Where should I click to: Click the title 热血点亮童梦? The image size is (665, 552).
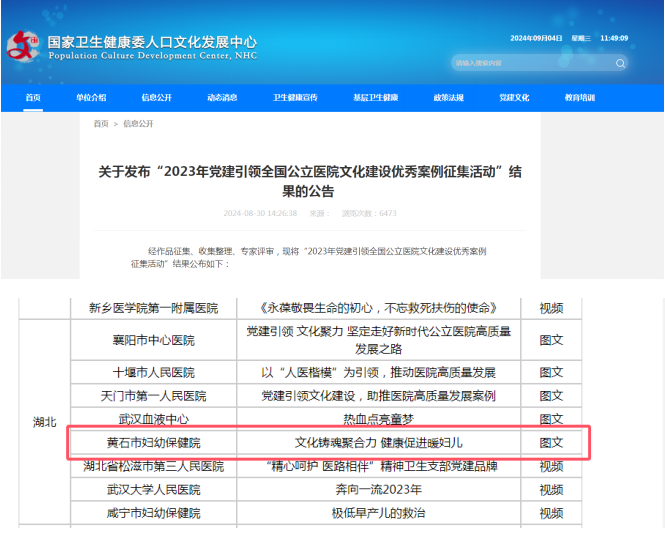coord(378,420)
